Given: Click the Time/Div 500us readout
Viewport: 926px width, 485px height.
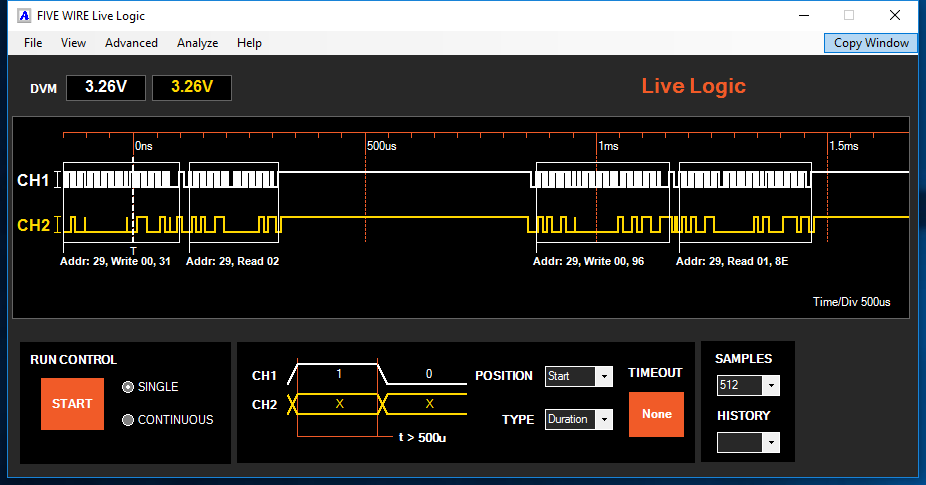Looking at the screenshot, I should [x=852, y=302].
